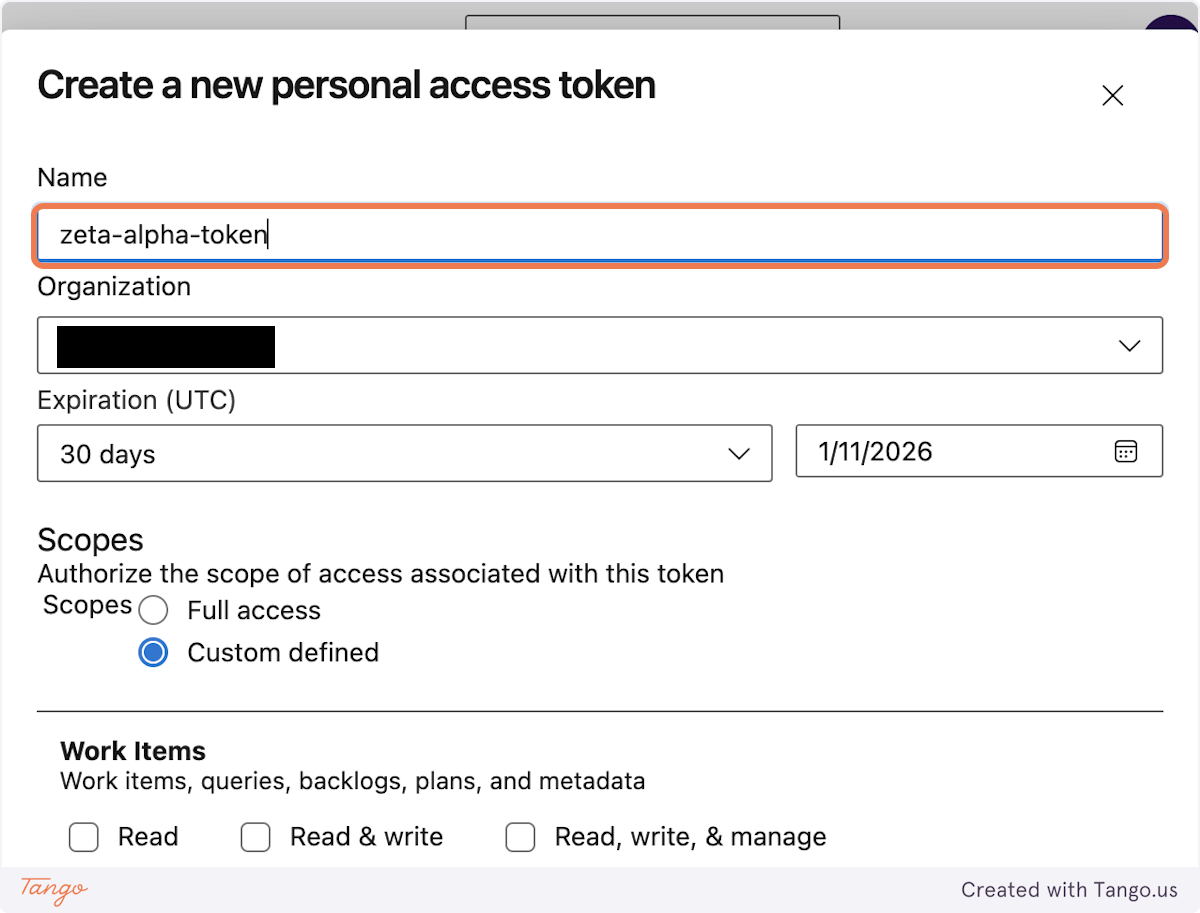The image size is (1200, 913).
Task: Click the Tango logo in the footer
Action: [x=51, y=890]
